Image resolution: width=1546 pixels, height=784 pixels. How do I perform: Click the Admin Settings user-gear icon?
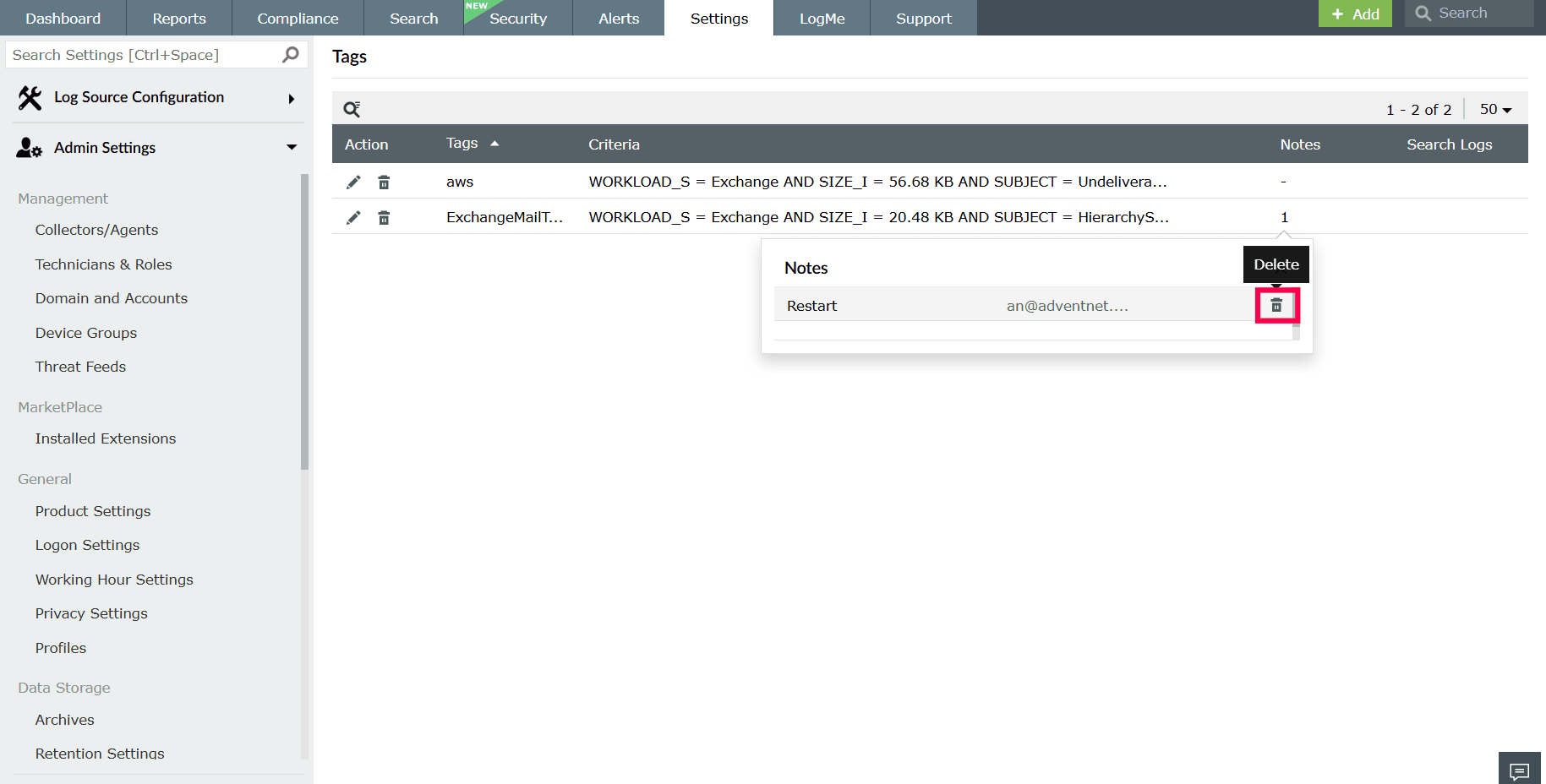click(29, 148)
